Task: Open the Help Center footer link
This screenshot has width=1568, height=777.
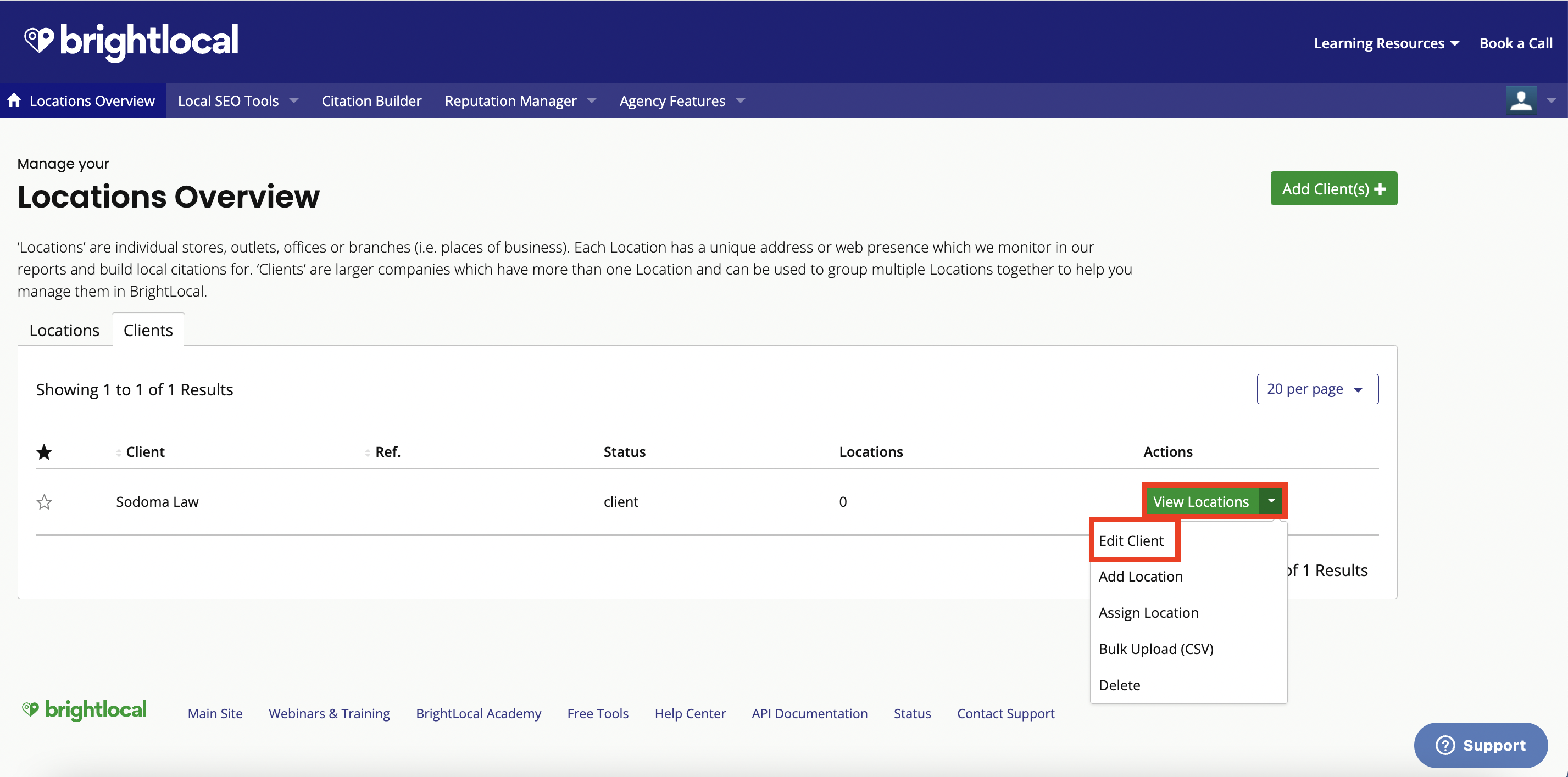Action: [690, 713]
